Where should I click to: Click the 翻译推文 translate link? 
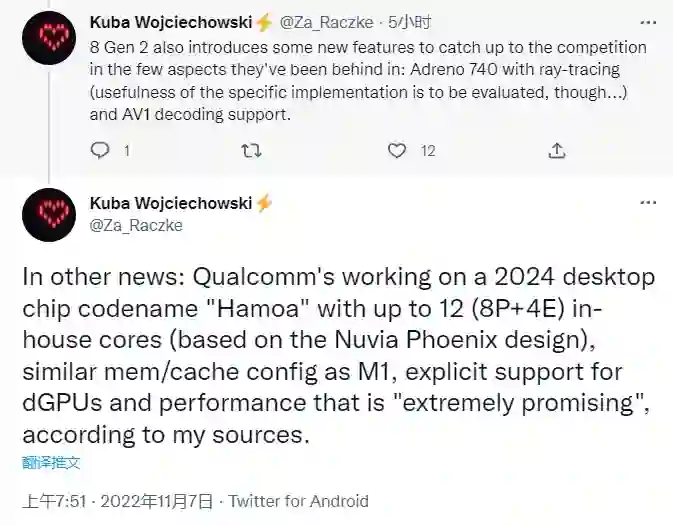pyautogui.click(x=50, y=463)
